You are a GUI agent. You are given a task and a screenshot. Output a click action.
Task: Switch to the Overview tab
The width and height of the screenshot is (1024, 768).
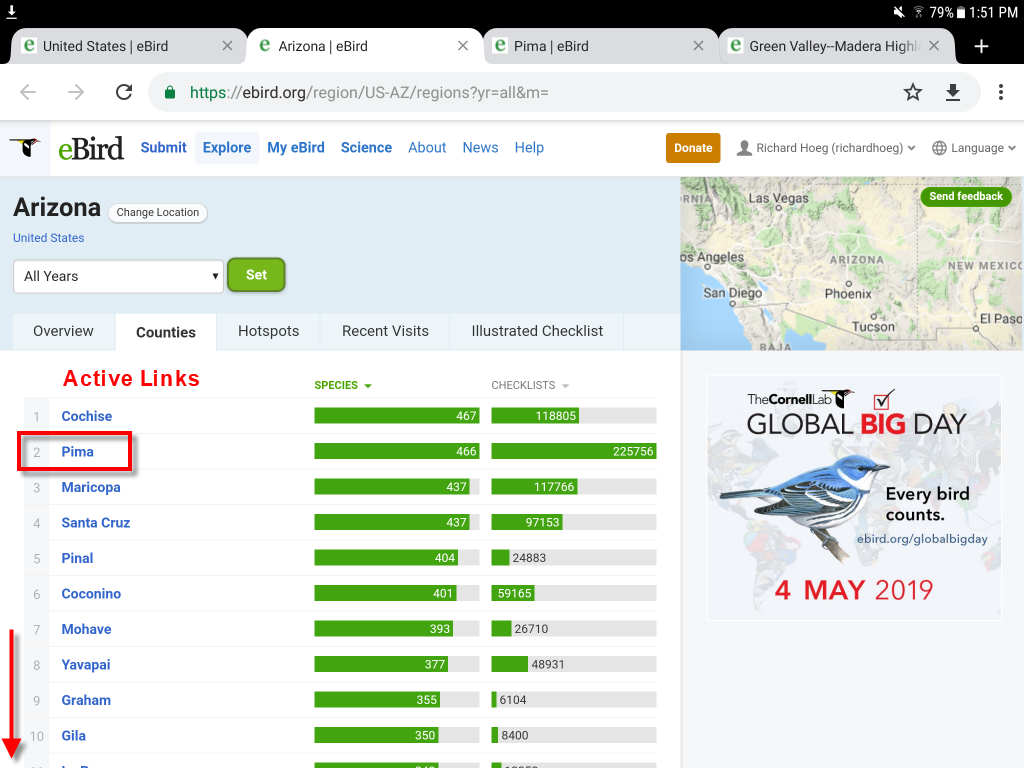click(x=63, y=331)
